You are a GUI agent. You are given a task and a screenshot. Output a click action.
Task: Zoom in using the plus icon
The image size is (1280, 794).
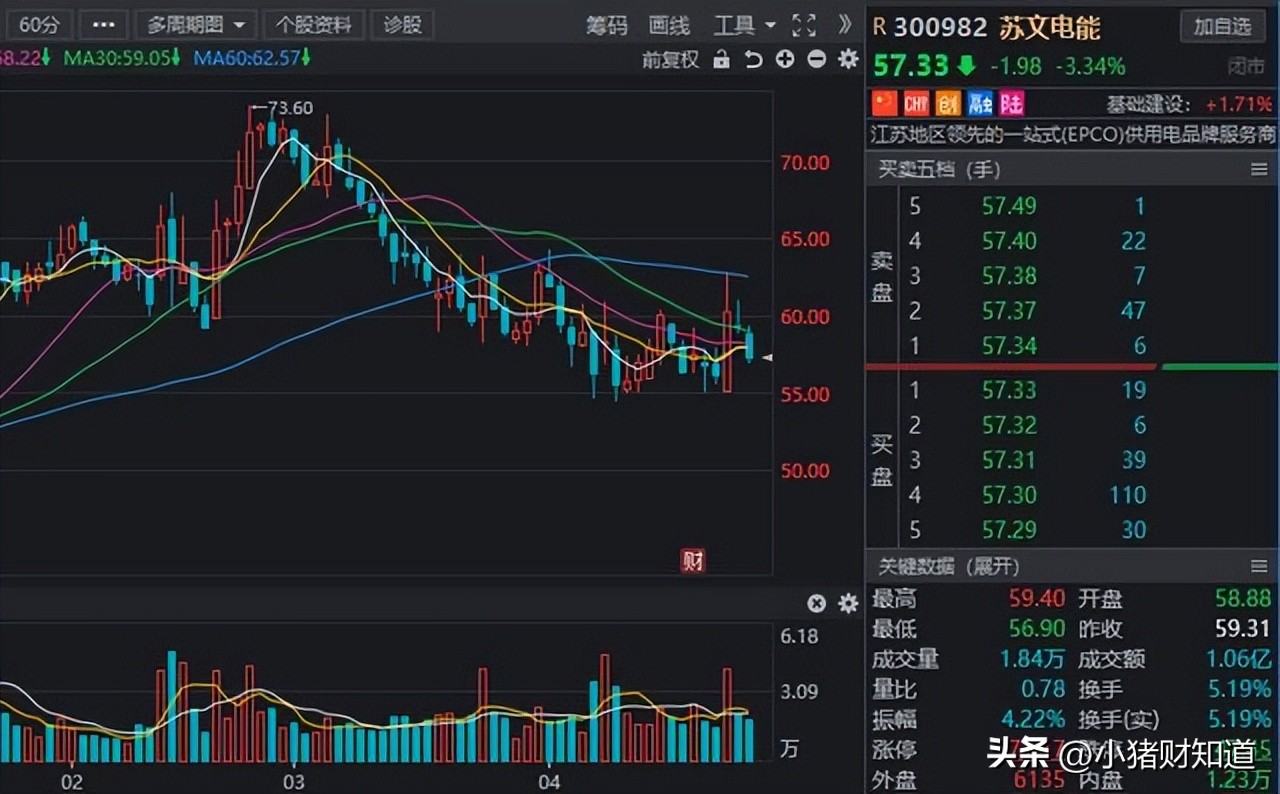coord(784,60)
